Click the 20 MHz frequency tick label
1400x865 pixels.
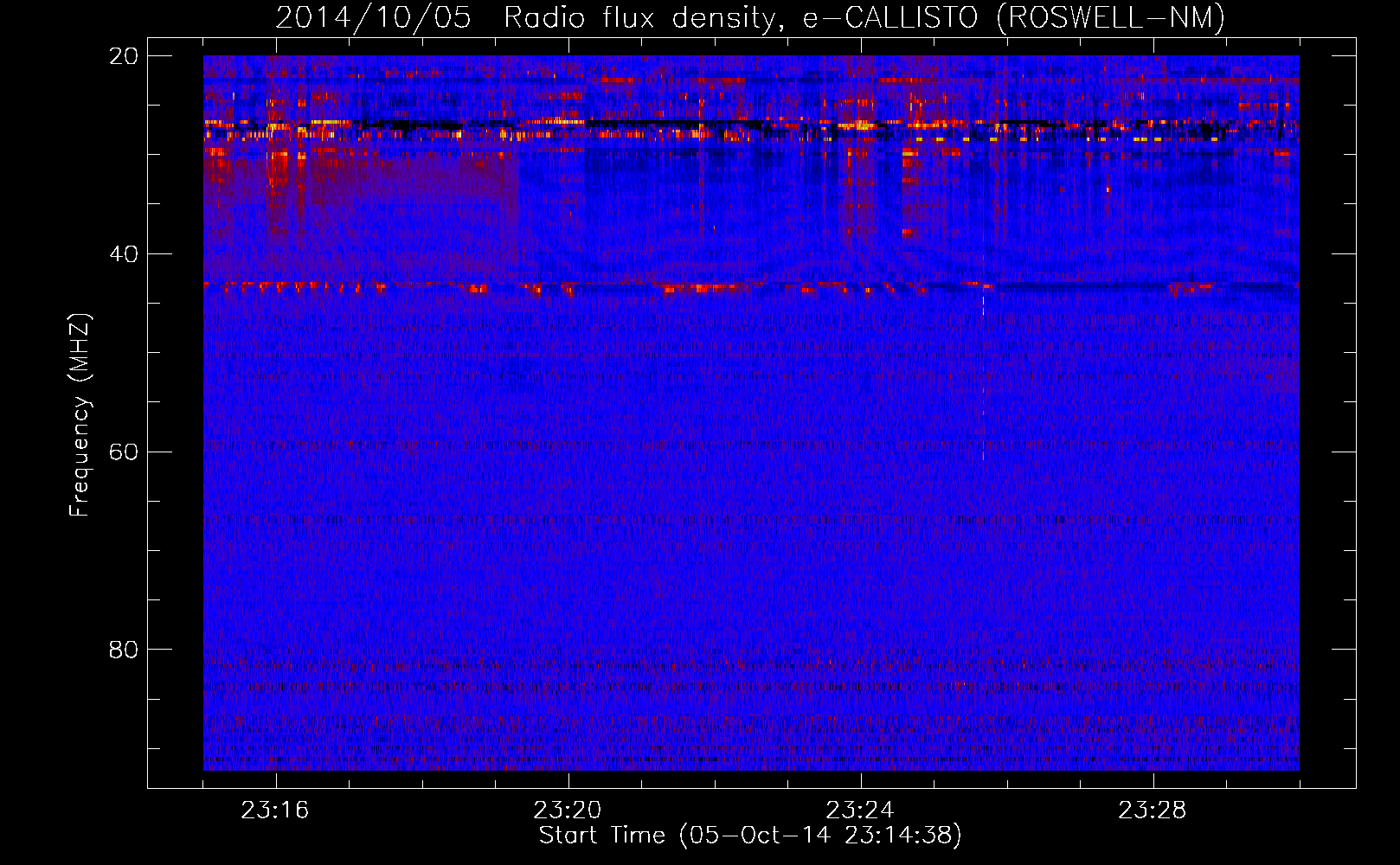pos(124,56)
